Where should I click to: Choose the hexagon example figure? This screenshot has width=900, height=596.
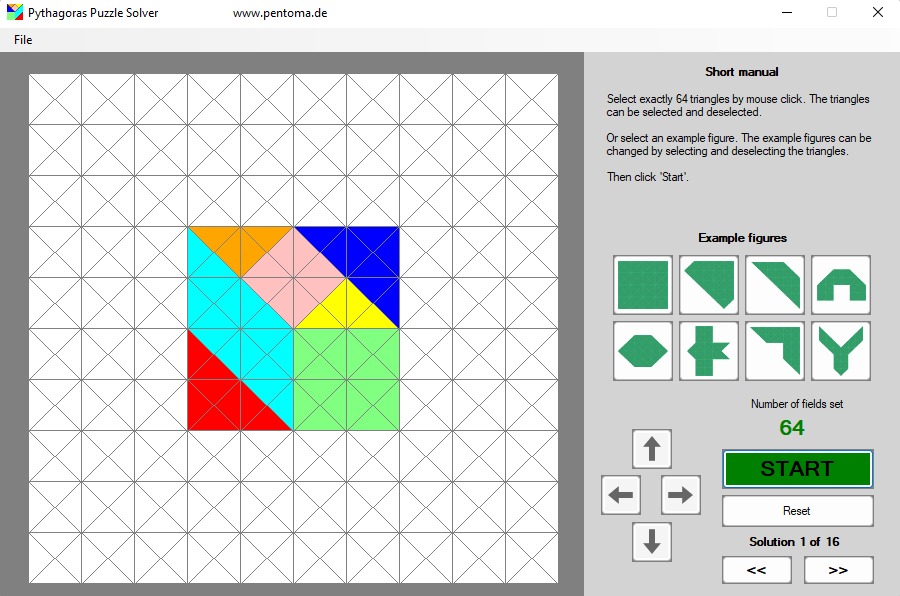(642, 351)
